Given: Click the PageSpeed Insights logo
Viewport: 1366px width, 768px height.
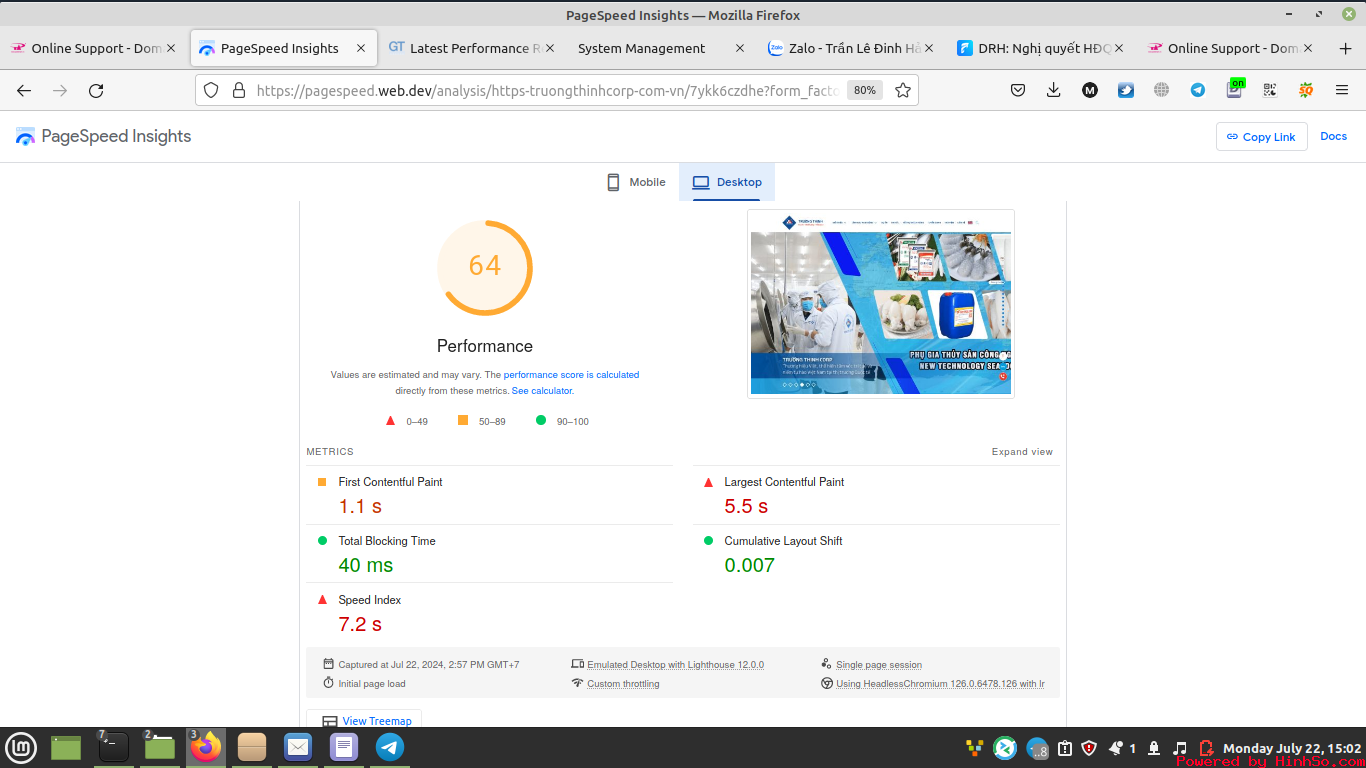Looking at the screenshot, I should pyautogui.click(x=104, y=137).
